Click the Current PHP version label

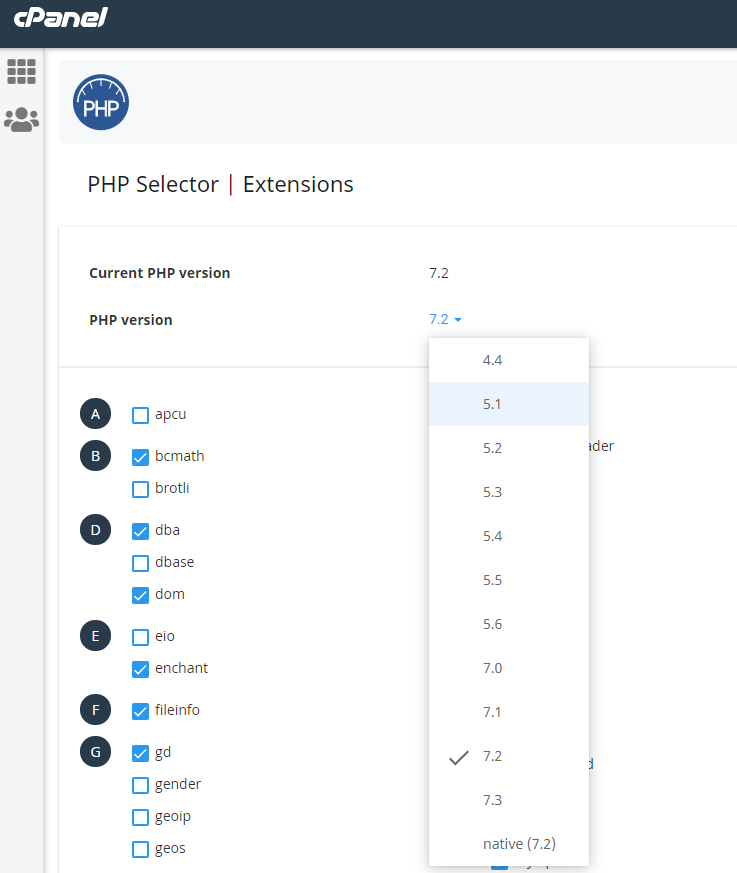click(160, 273)
